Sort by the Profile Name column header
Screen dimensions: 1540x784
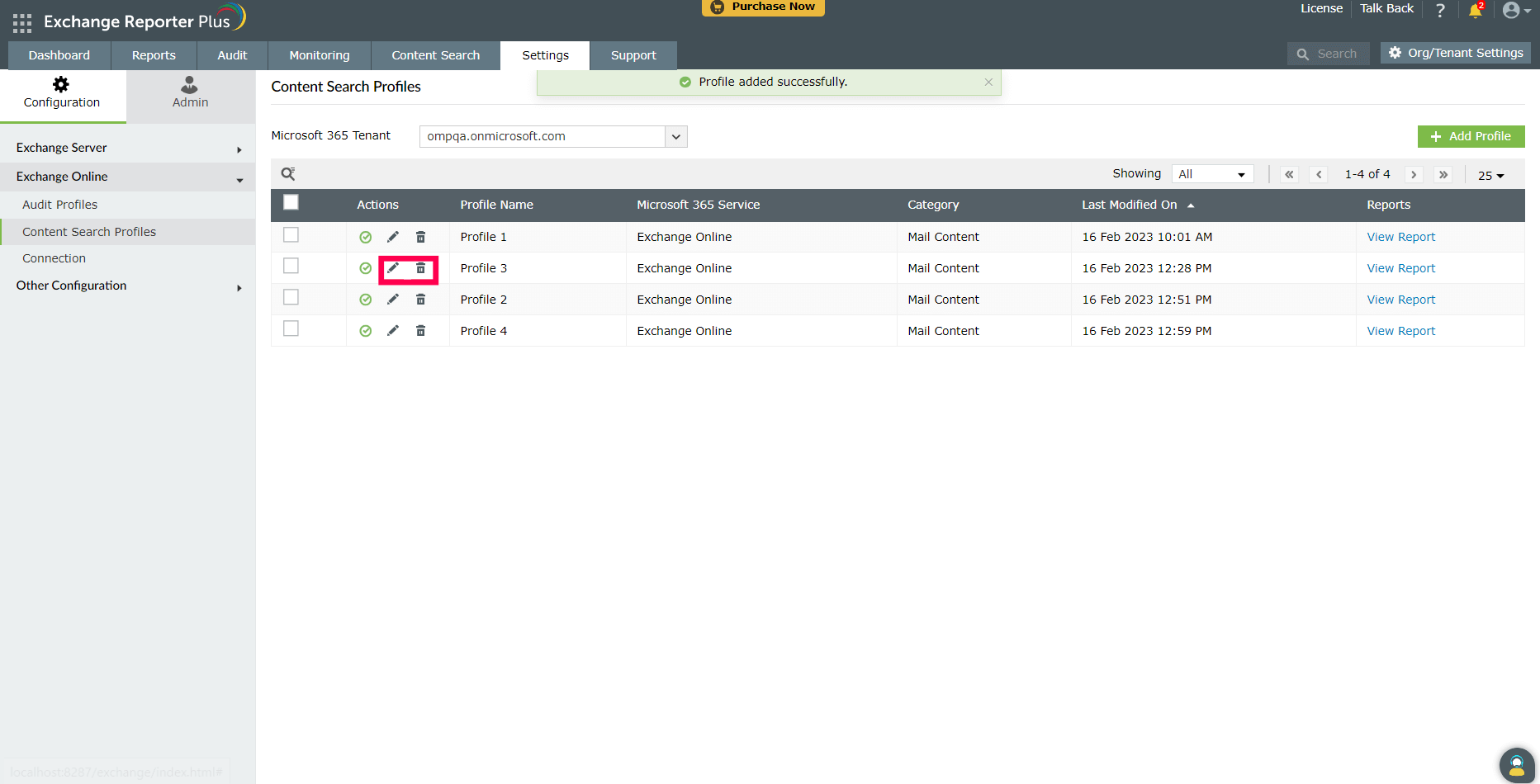pyautogui.click(x=496, y=205)
